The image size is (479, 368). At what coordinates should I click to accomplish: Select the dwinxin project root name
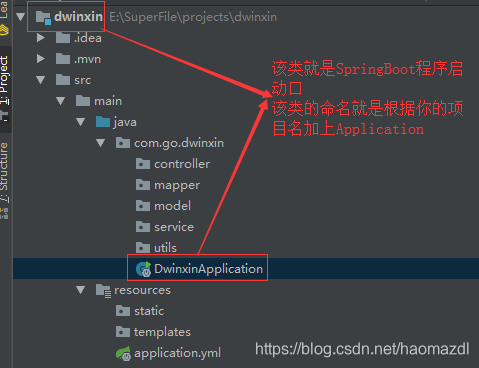pyautogui.click(x=78, y=17)
